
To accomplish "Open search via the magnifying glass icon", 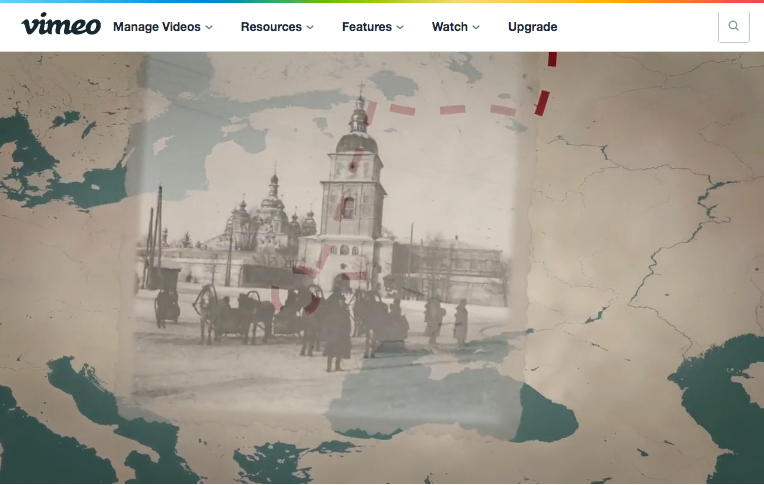I will click(733, 27).
